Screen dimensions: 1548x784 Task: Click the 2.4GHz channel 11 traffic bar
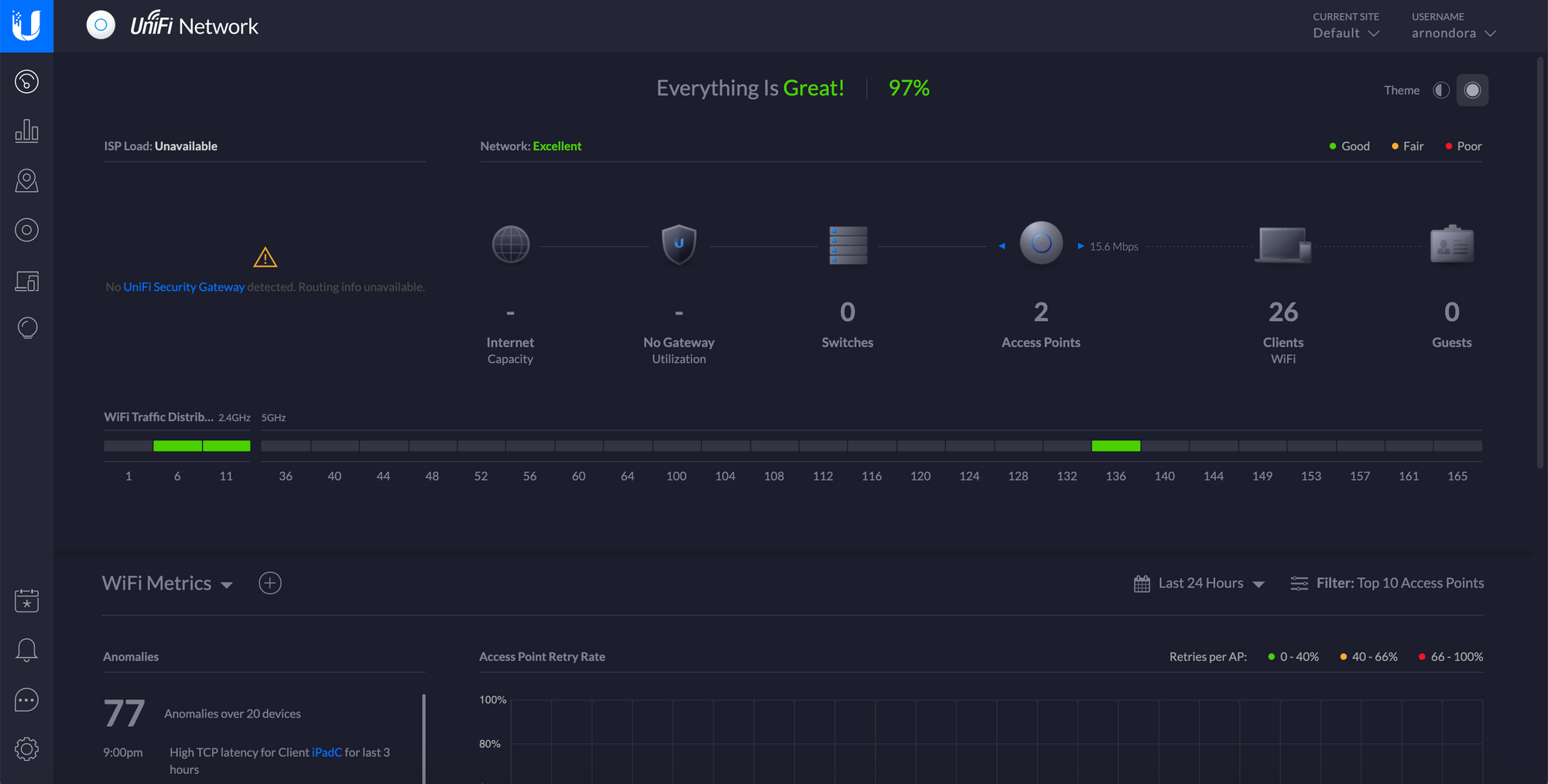click(x=226, y=446)
